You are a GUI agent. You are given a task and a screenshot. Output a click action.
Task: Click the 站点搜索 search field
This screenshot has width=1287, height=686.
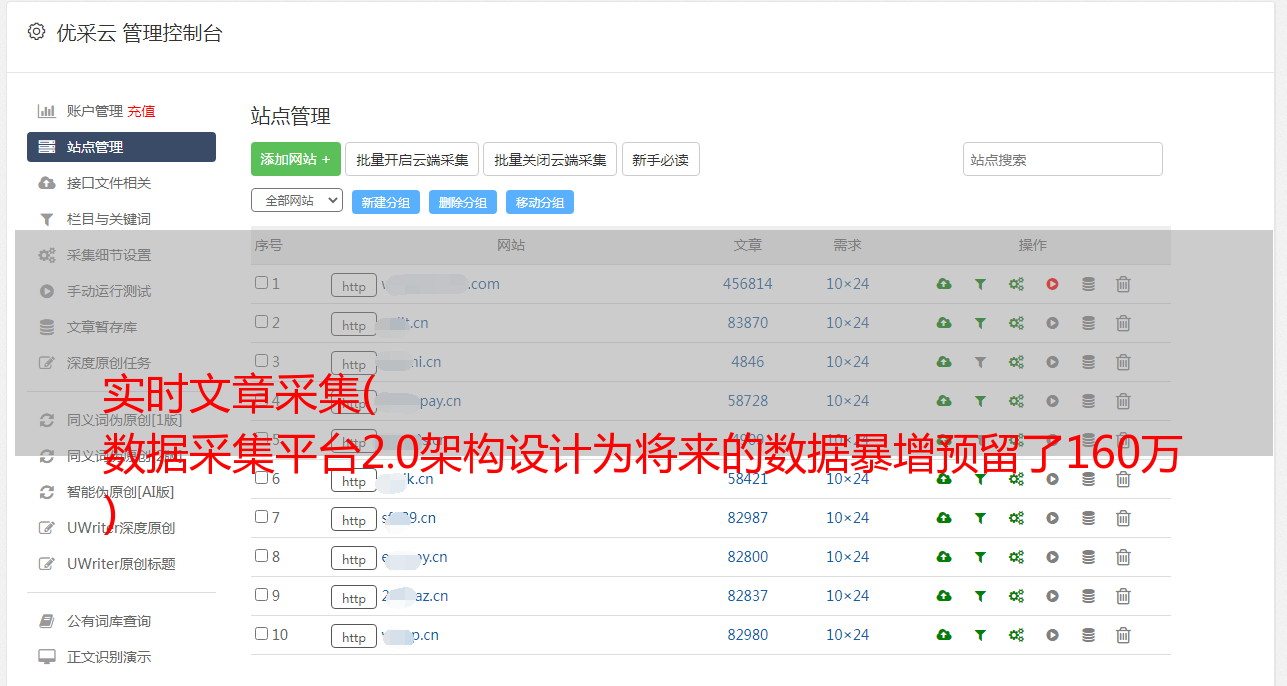[x=1062, y=159]
